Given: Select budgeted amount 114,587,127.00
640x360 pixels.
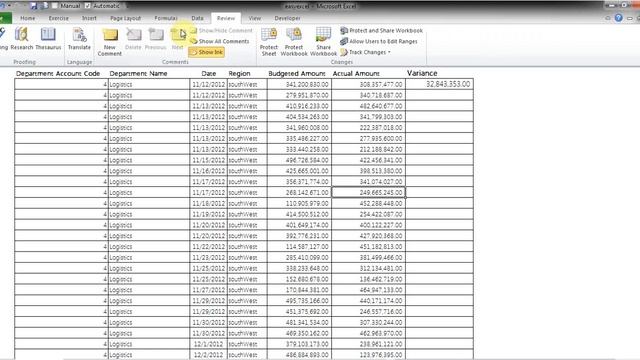Looking at the screenshot, I should [x=299, y=247].
